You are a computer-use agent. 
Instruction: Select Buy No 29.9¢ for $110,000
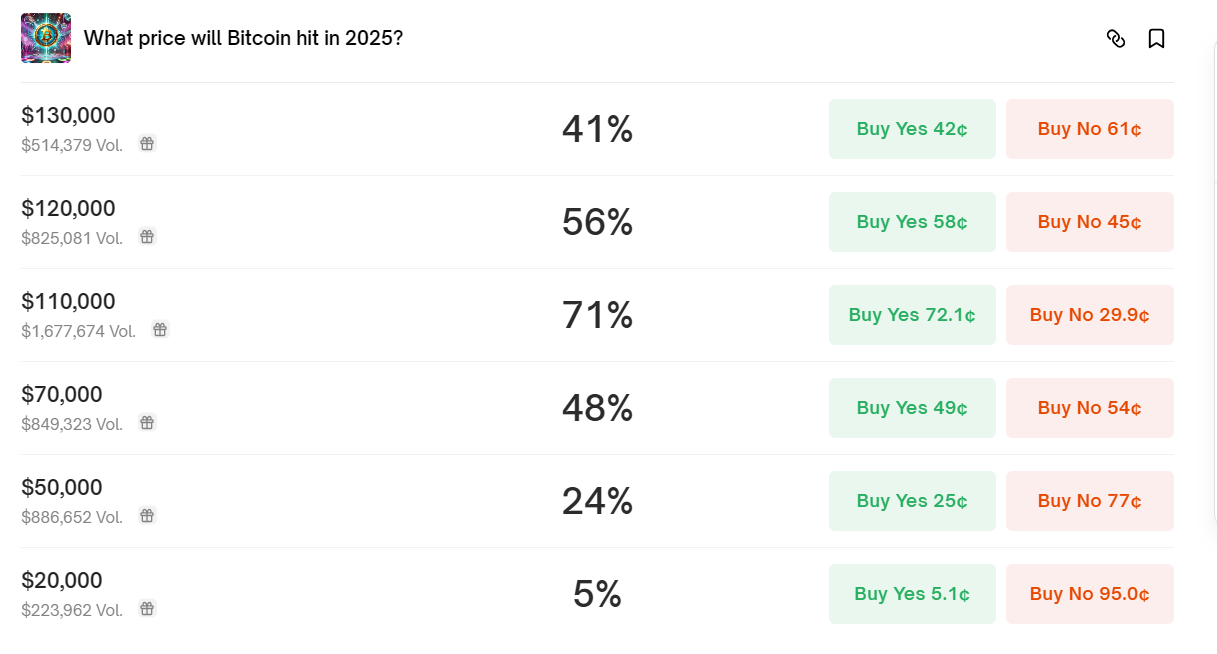click(x=1089, y=315)
